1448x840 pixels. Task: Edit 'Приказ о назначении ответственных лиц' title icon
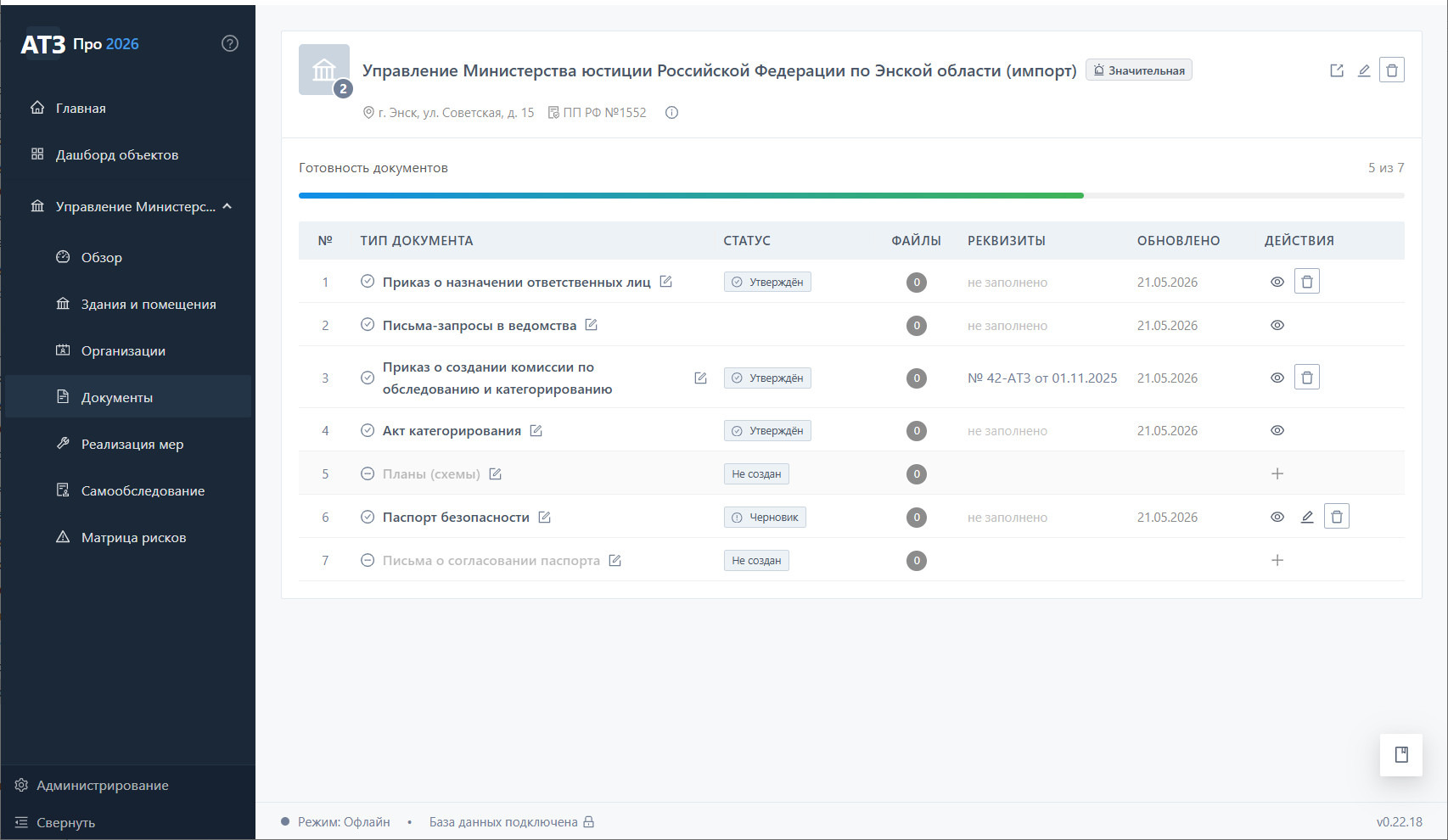pyautogui.click(x=666, y=282)
